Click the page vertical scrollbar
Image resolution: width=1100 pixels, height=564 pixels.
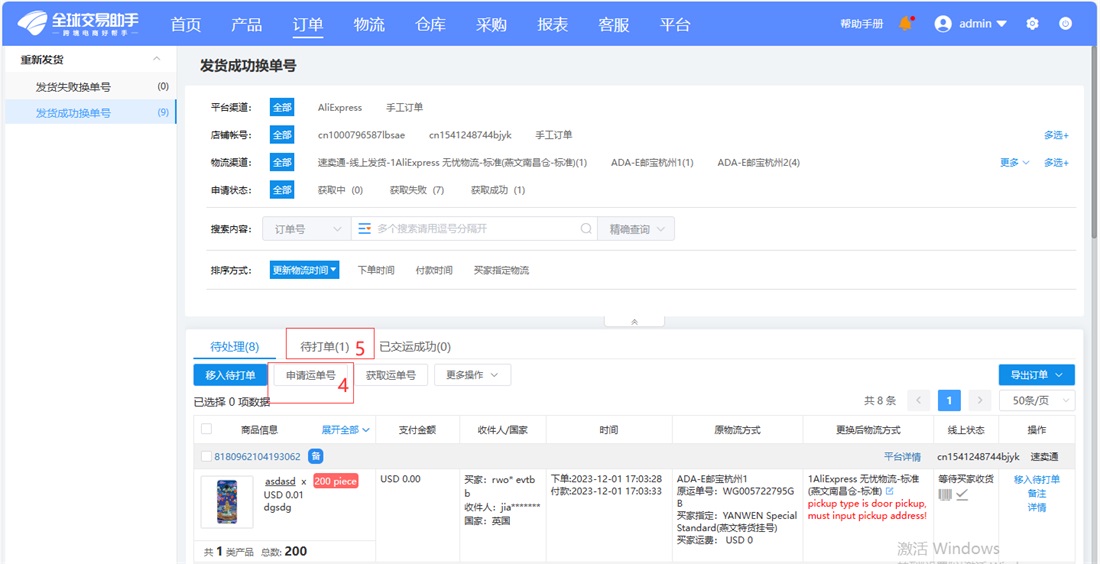pyautogui.click(x=1096, y=140)
